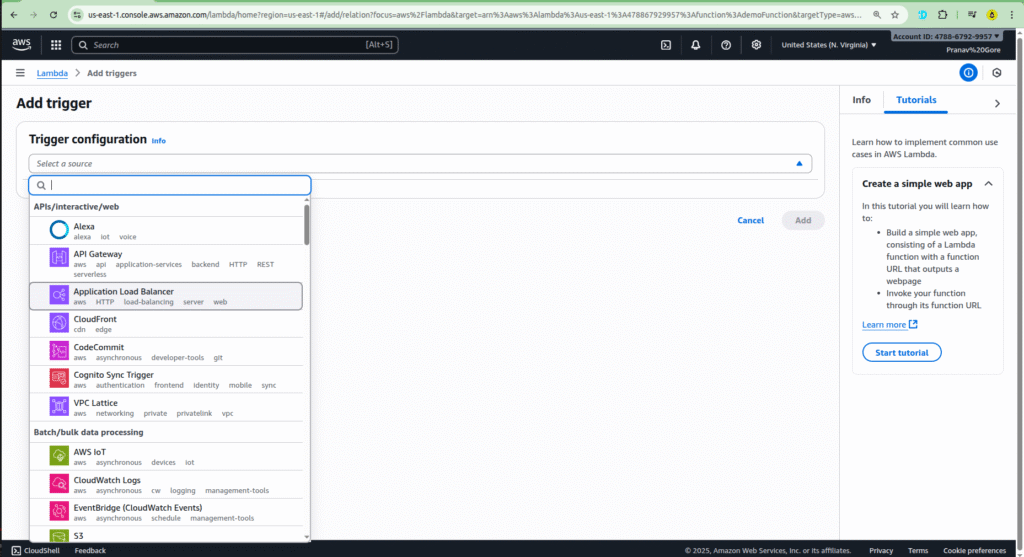Focus the trigger source search field

(x=170, y=185)
